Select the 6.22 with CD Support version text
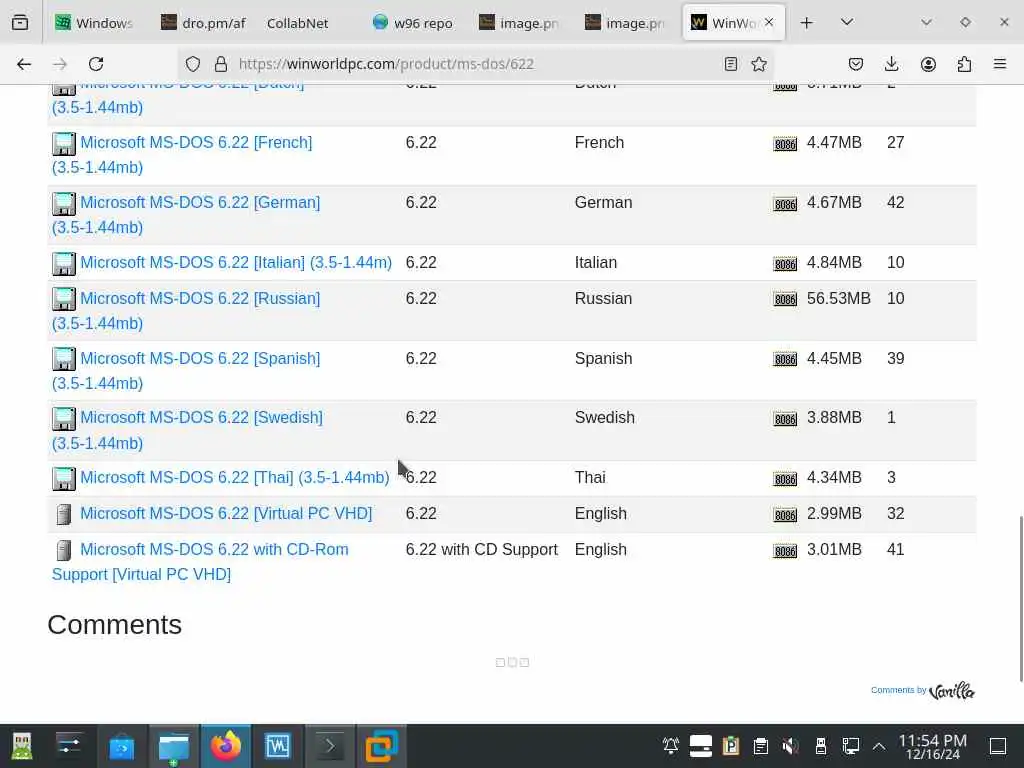Screen dimensions: 1024x768 [x=481, y=549]
